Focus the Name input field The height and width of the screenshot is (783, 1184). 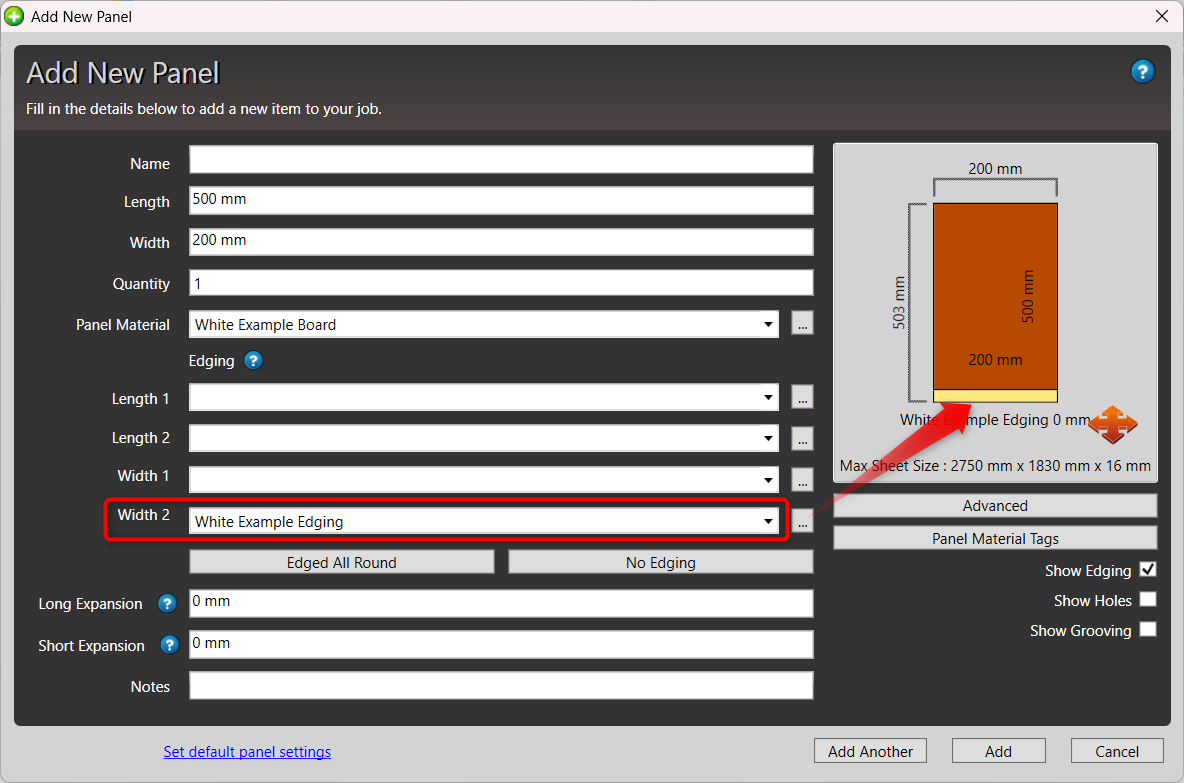click(501, 160)
